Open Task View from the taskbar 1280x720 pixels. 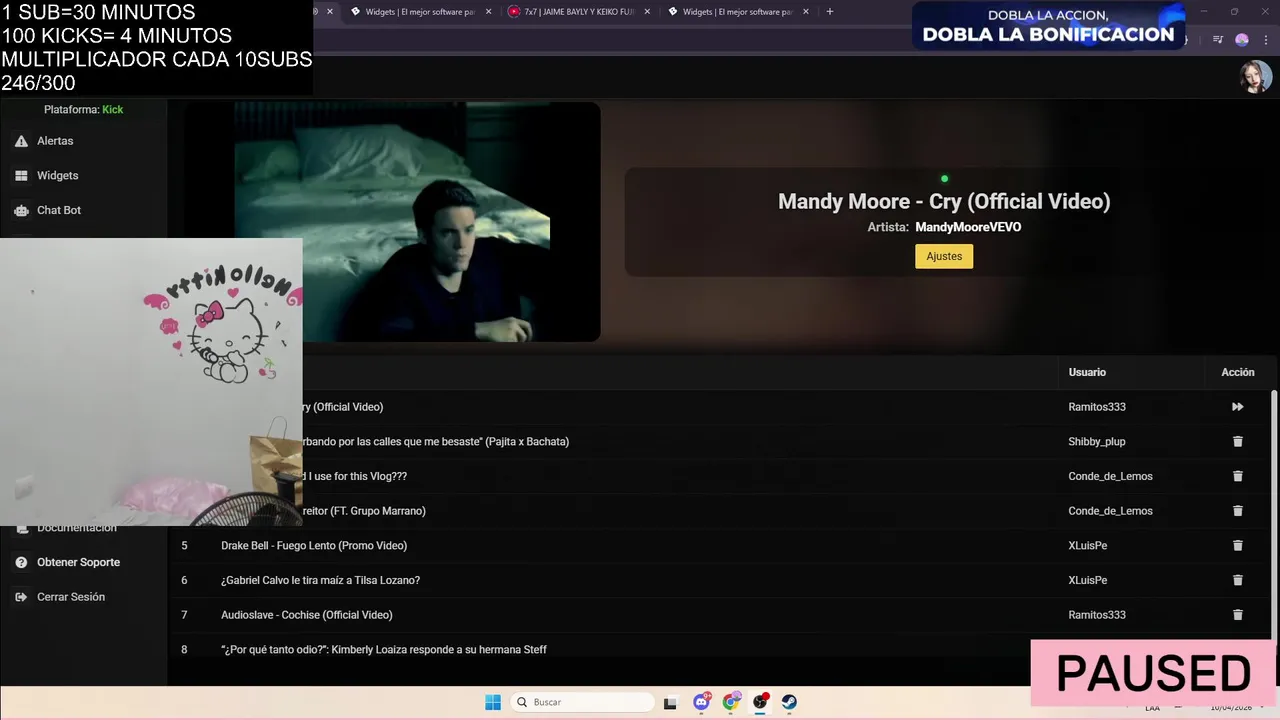click(x=671, y=702)
